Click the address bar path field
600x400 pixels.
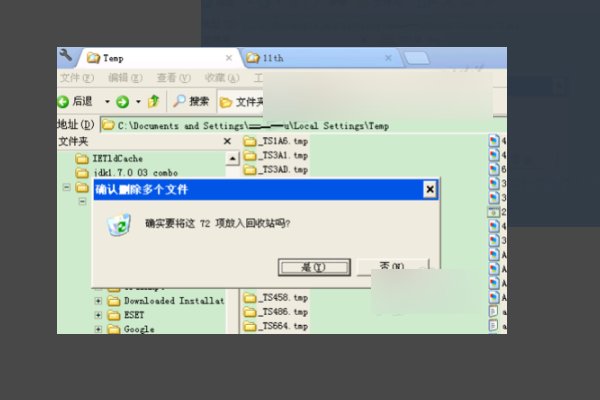(302, 126)
